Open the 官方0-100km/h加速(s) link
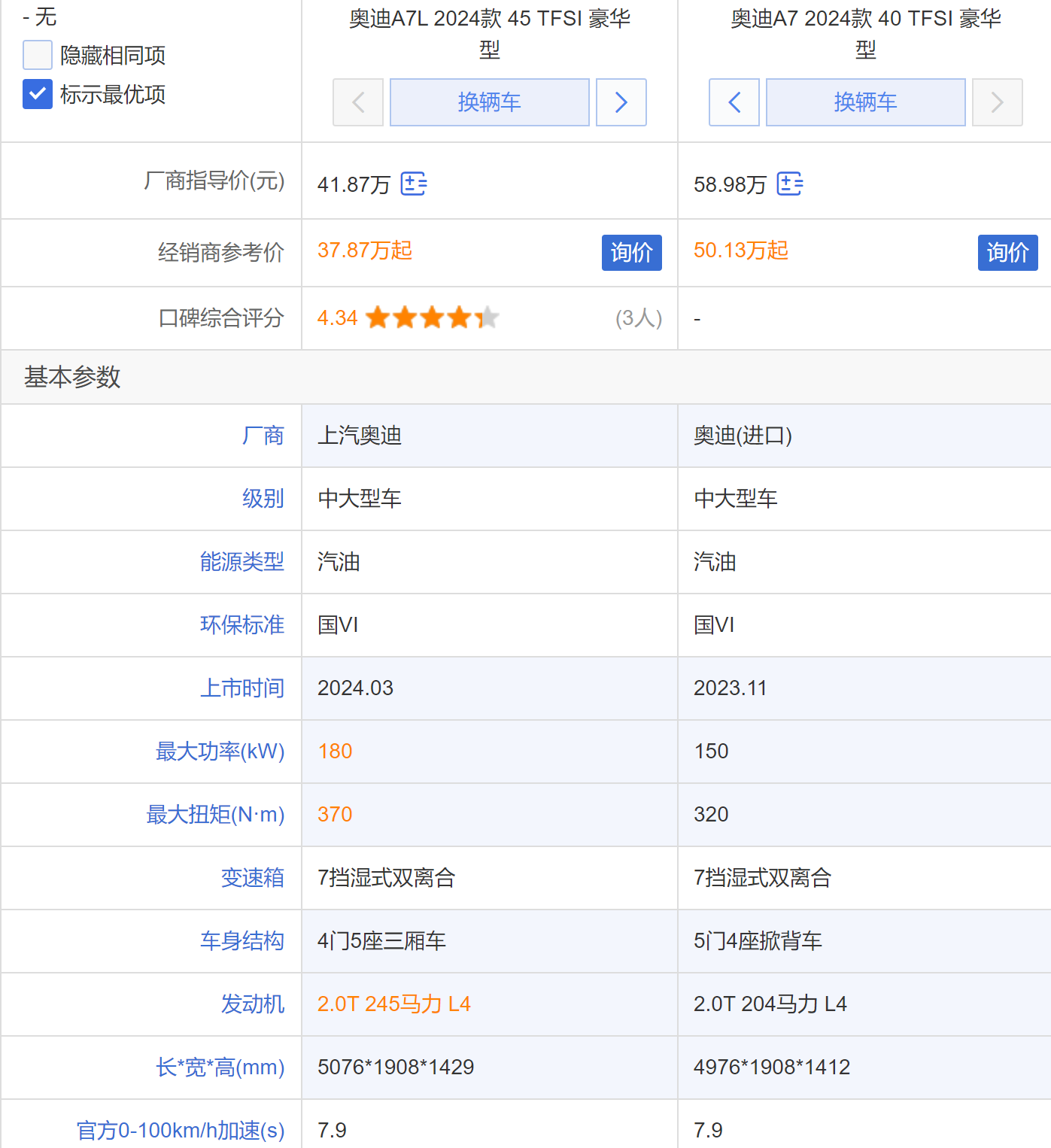Image resolution: width=1051 pixels, height=1148 pixels. [x=180, y=1130]
